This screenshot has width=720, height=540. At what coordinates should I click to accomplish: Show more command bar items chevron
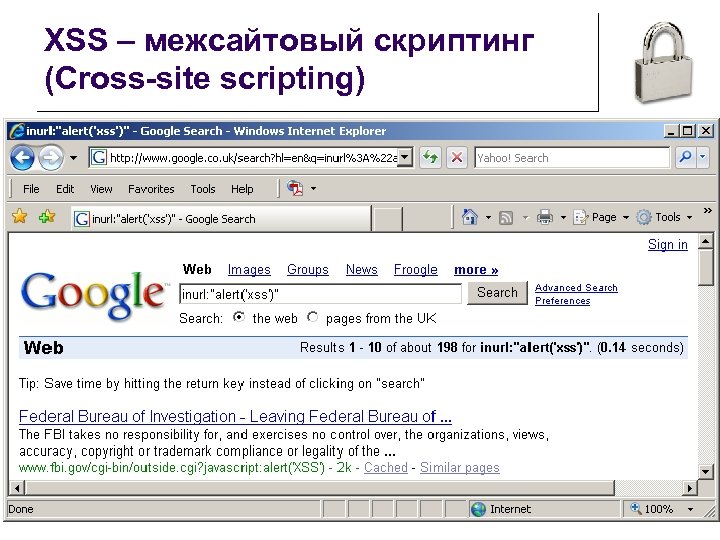707,210
